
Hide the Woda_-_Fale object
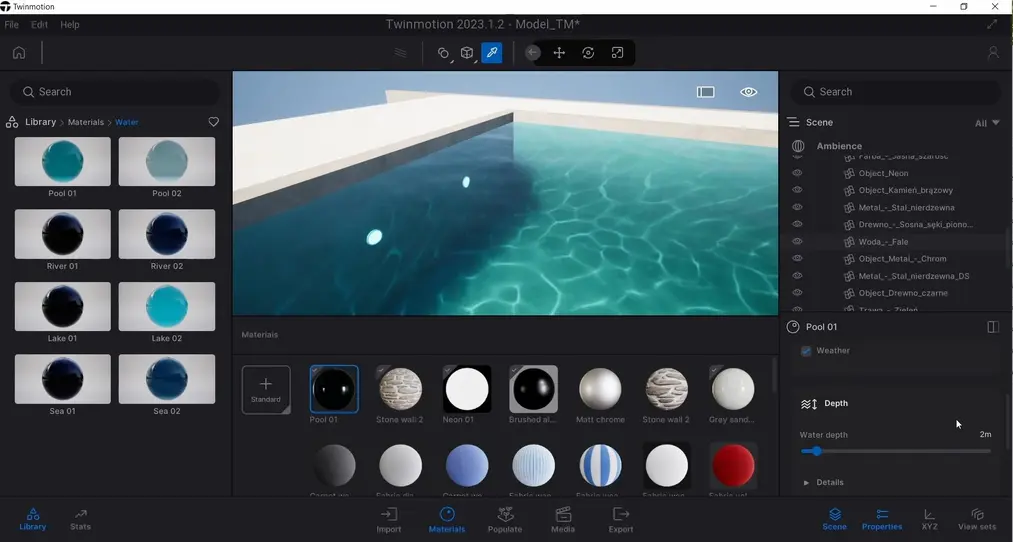(797, 242)
